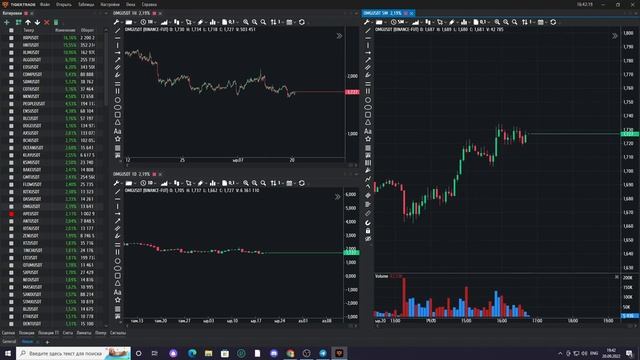Delete ticker with the red X icon
Viewport: 640px width, 360px height.
[47, 22]
